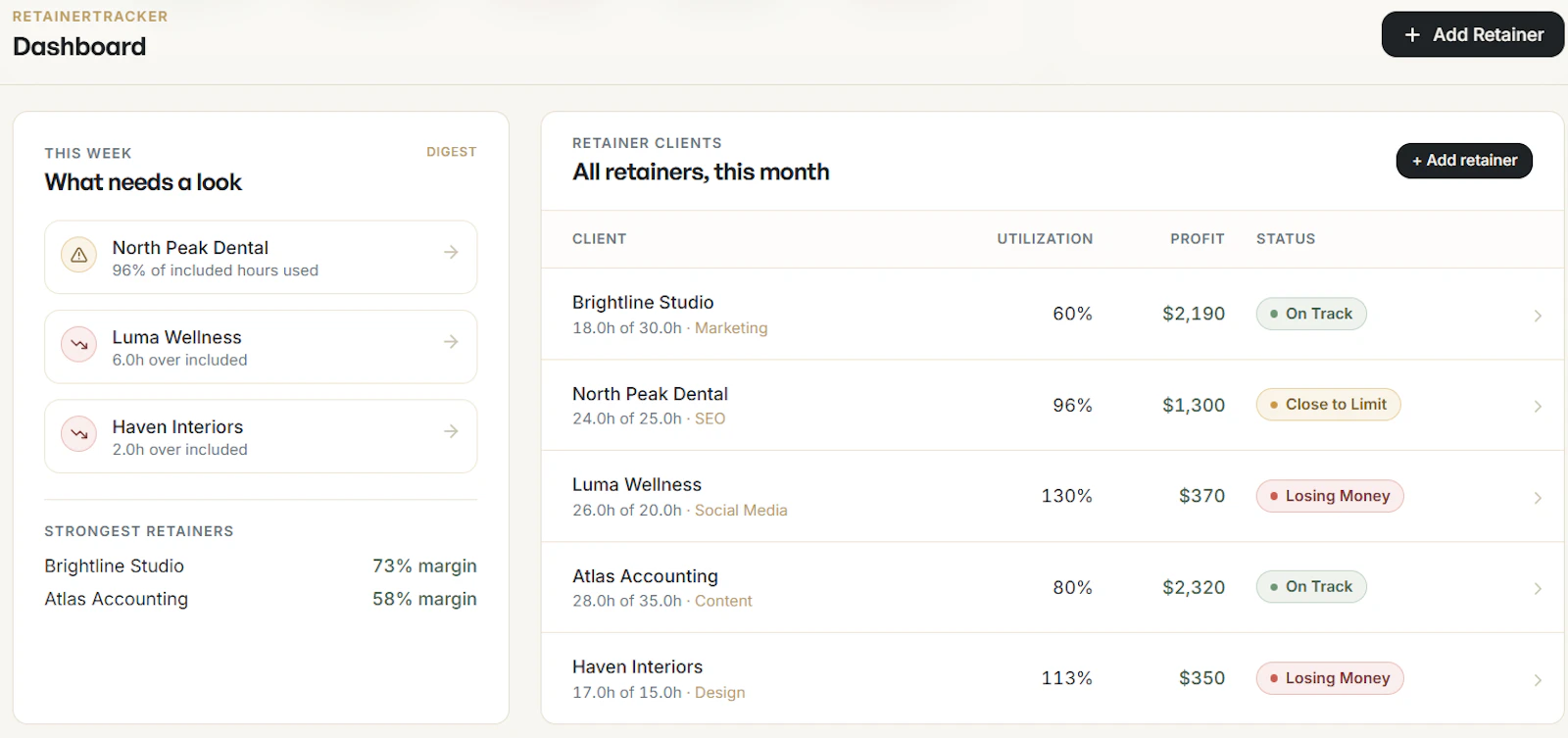Click the Close to Limit status badge
Image resolution: width=1568 pixels, height=738 pixels.
(x=1328, y=404)
